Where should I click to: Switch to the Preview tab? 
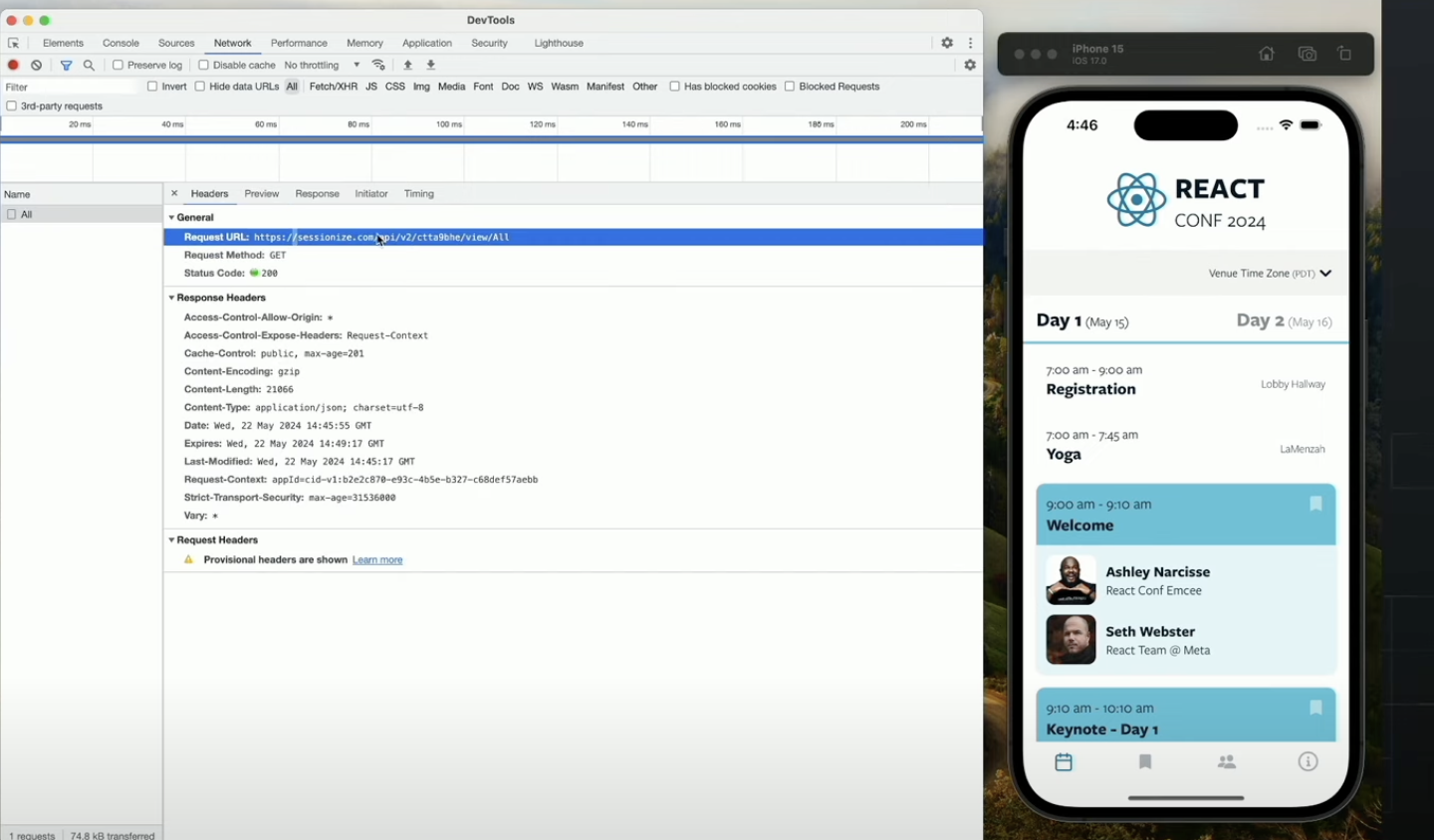point(261,193)
